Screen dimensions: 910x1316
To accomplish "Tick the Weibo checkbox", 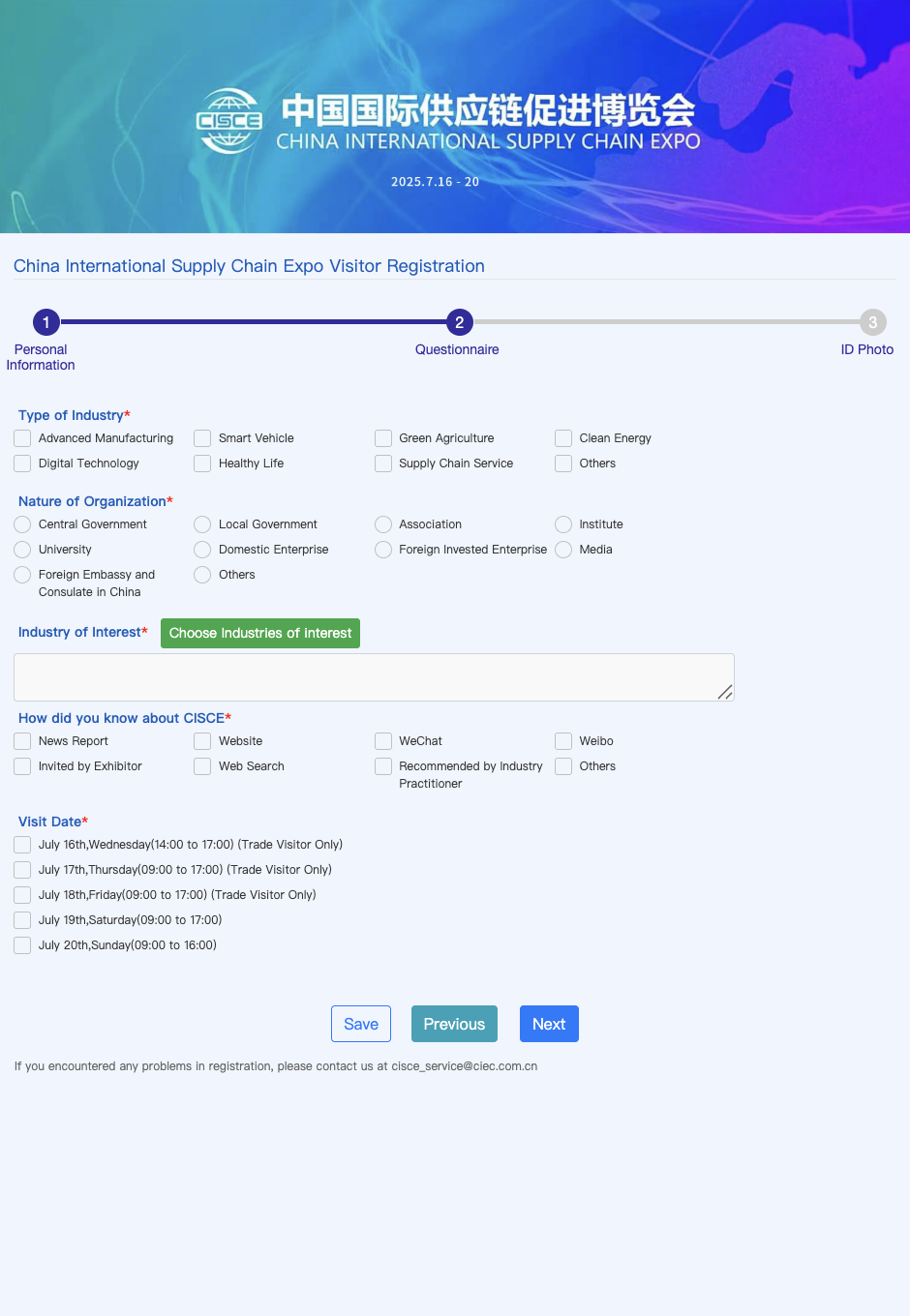I will (x=563, y=741).
